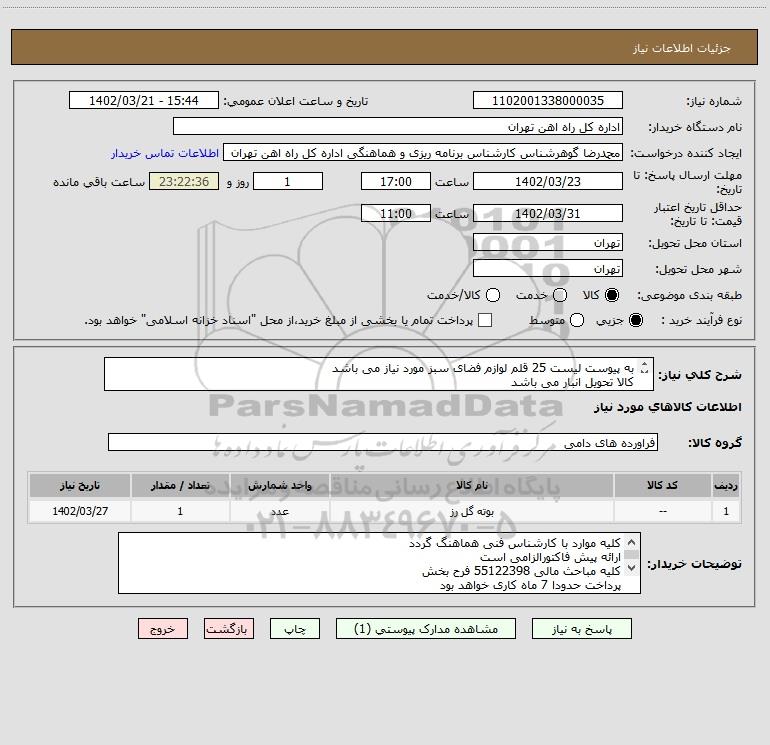Click the 'واحد شمارش' column header
Screen dimensions: 770x745
pyautogui.click(x=280, y=485)
